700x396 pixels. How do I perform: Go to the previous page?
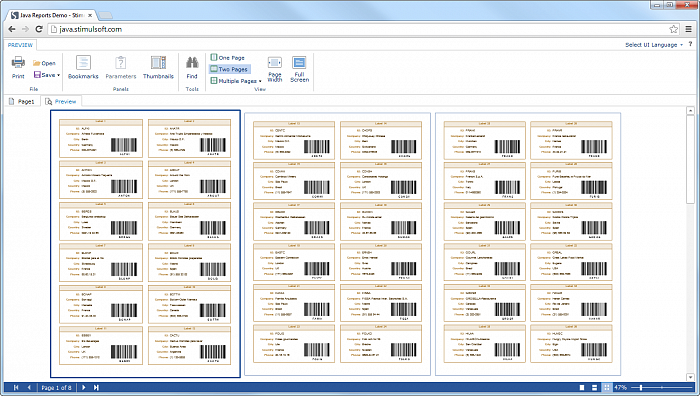[x=29, y=388]
